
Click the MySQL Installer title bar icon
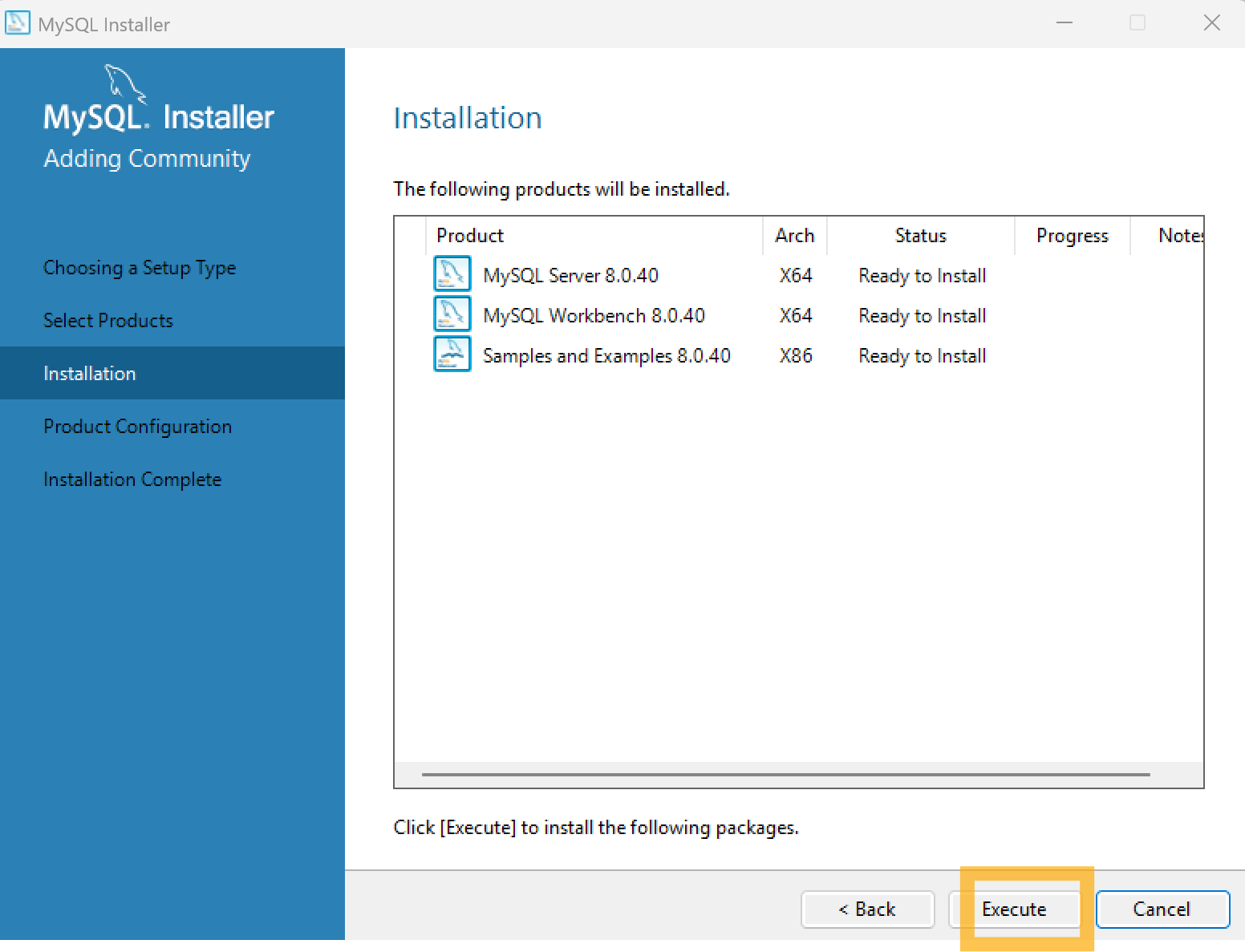click(17, 23)
